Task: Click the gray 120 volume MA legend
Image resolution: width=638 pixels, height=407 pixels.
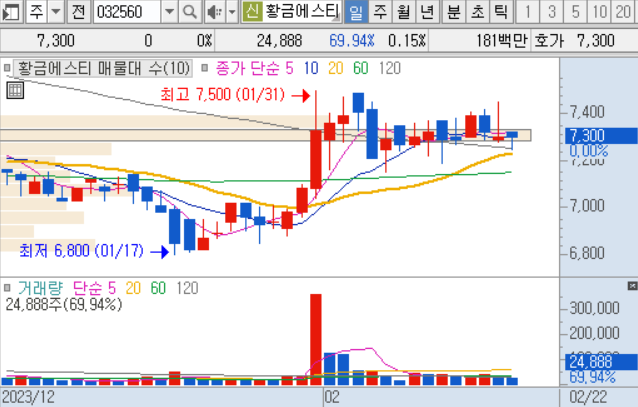Action: pyautogui.click(x=188, y=288)
